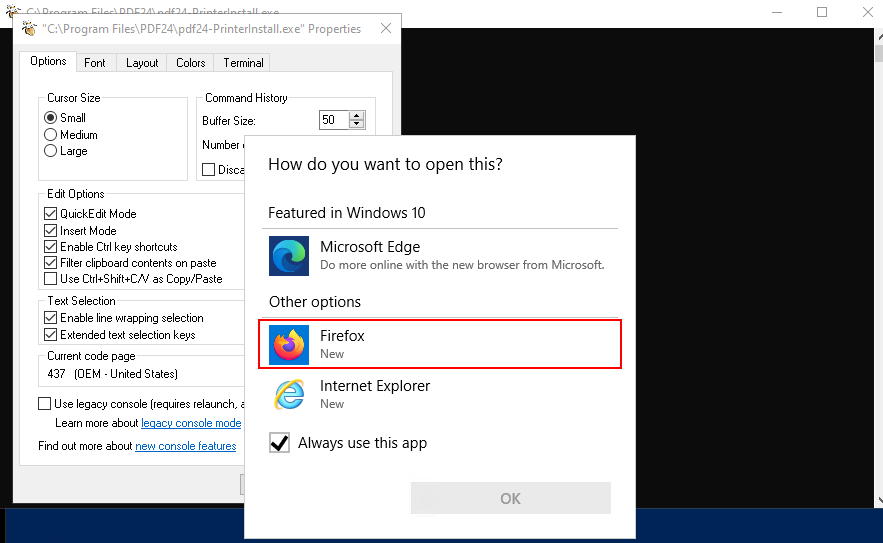The width and height of the screenshot is (883, 543).
Task: Switch to the Font tab
Action: point(95,63)
